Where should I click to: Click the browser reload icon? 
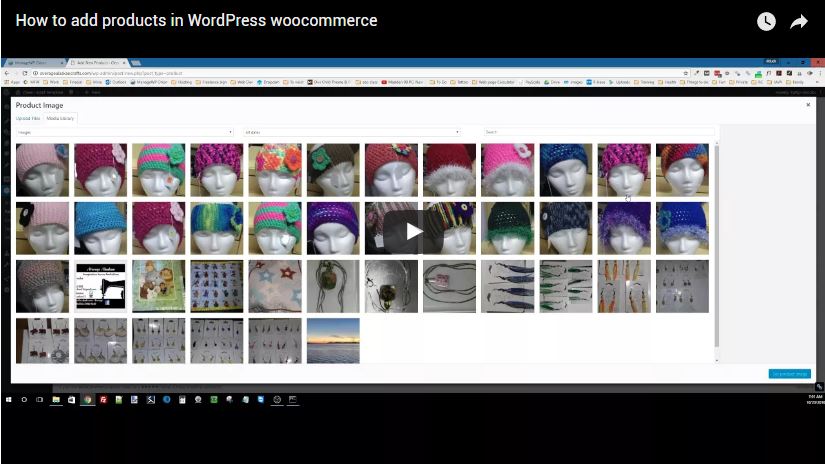[x=25, y=73]
